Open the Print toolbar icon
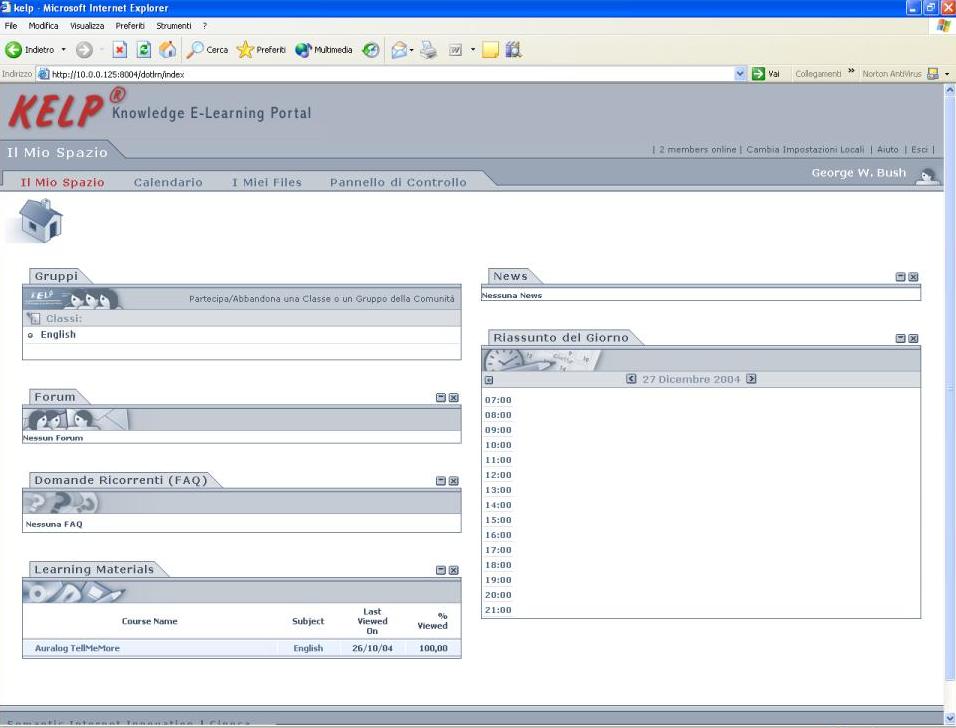956x728 pixels. (x=429, y=50)
